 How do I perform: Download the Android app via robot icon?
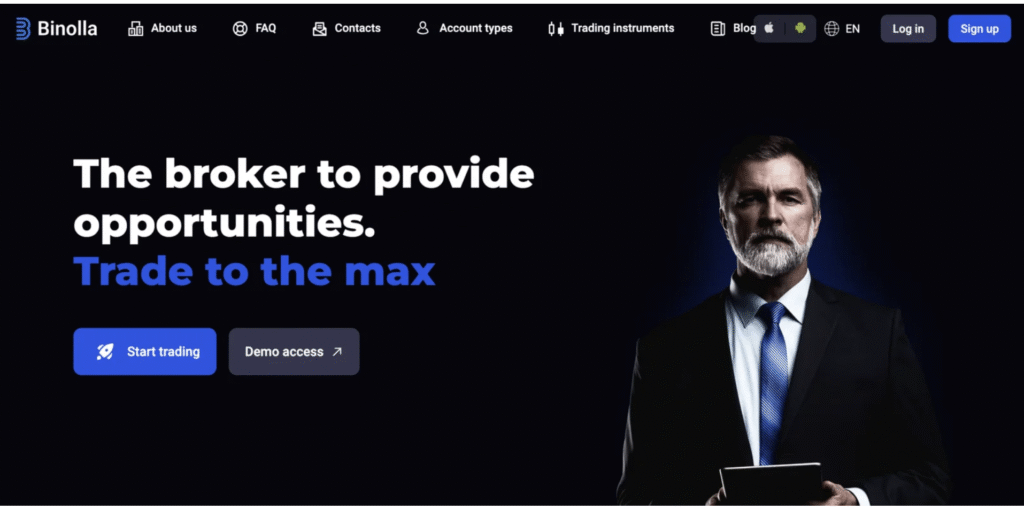click(x=800, y=28)
